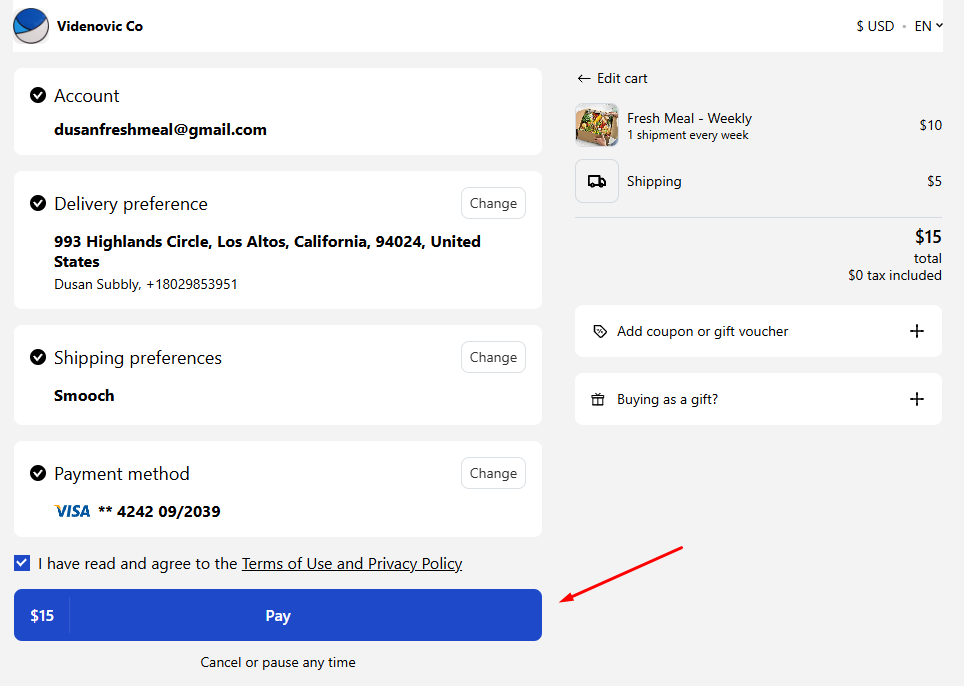The width and height of the screenshot is (964, 686).
Task: Go back via Edit cart link
Action: 612,78
